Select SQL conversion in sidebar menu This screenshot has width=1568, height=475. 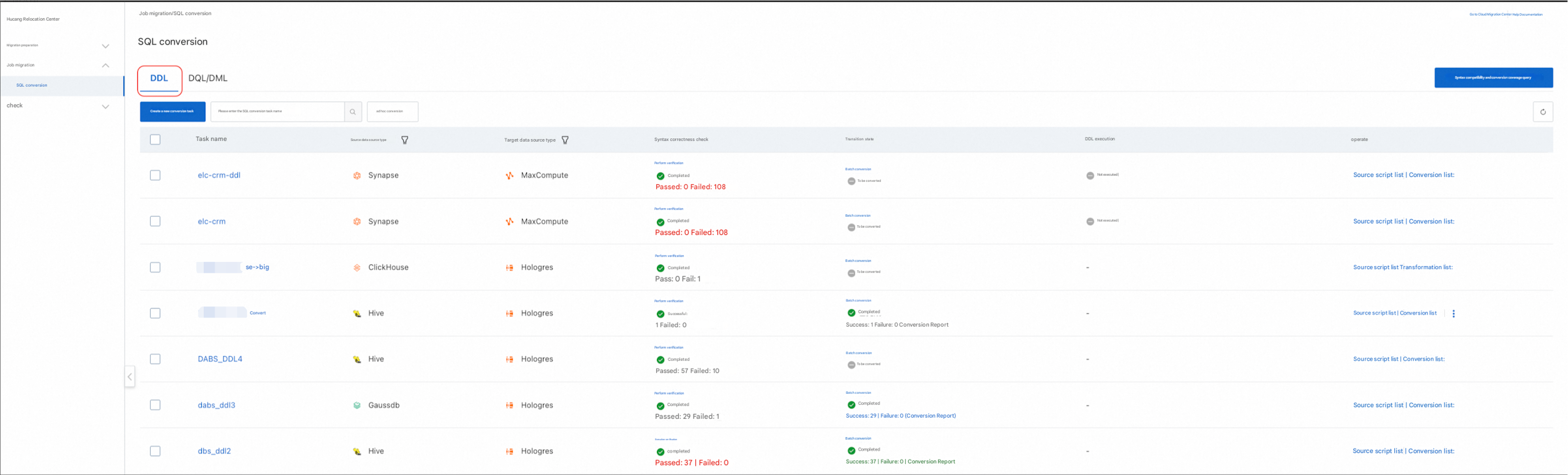click(x=32, y=85)
